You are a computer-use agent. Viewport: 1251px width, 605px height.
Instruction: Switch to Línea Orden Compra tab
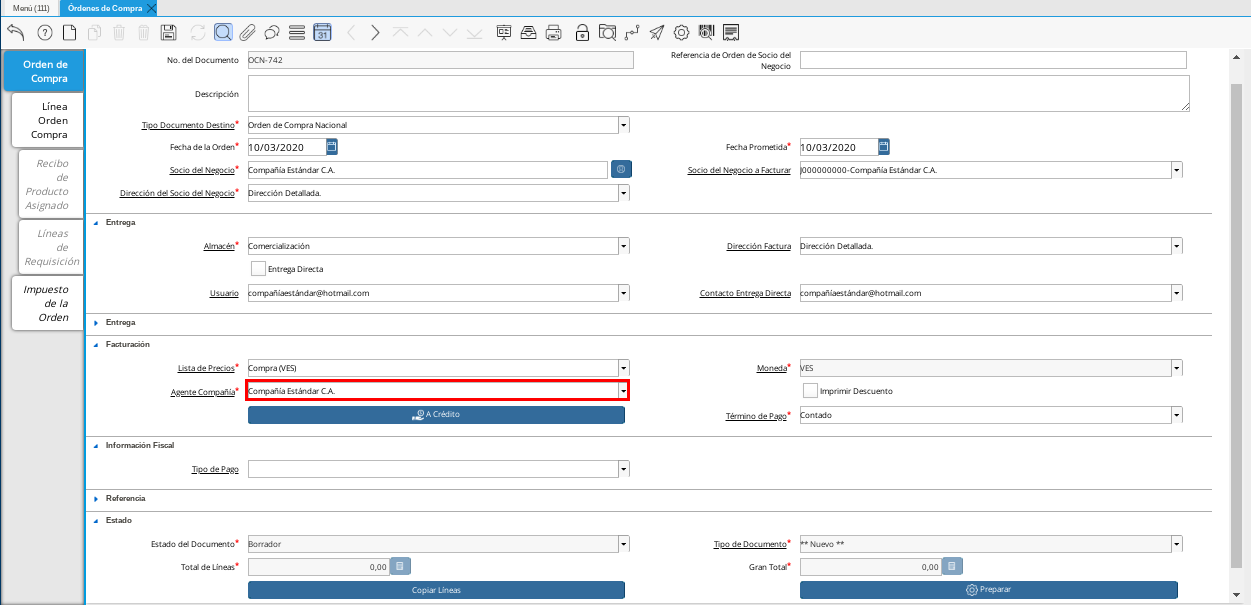48,120
